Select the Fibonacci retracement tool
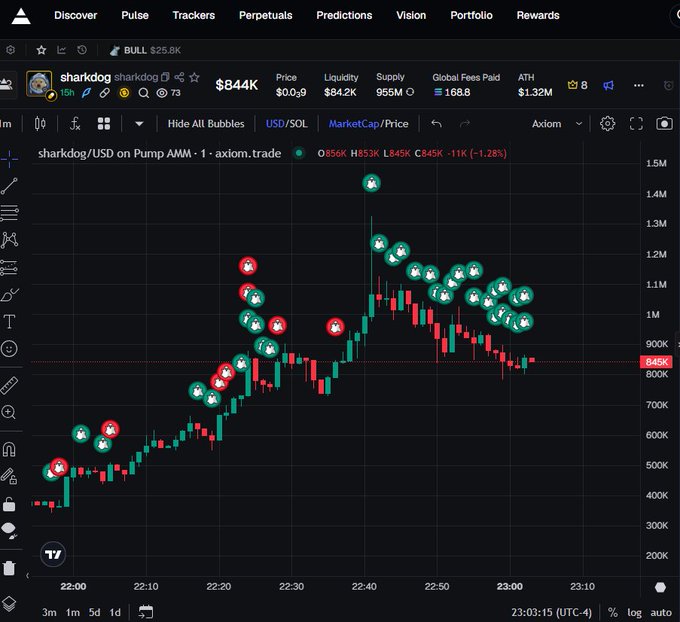The height and width of the screenshot is (622, 680). pyautogui.click(x=9, y=213)
